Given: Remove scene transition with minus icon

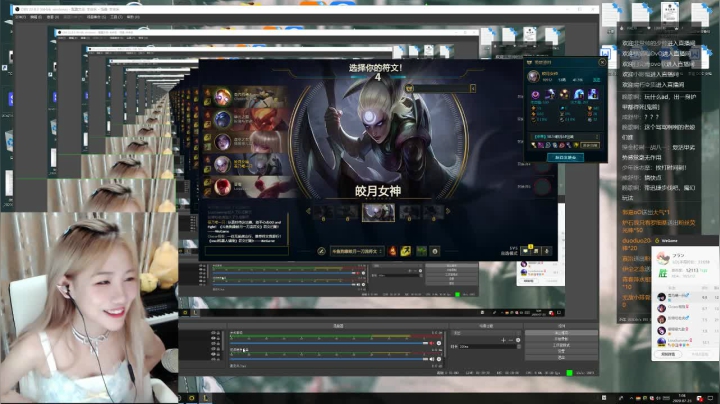Looking at the screenshot, I should pyautogui.click(x=511, y=340).
